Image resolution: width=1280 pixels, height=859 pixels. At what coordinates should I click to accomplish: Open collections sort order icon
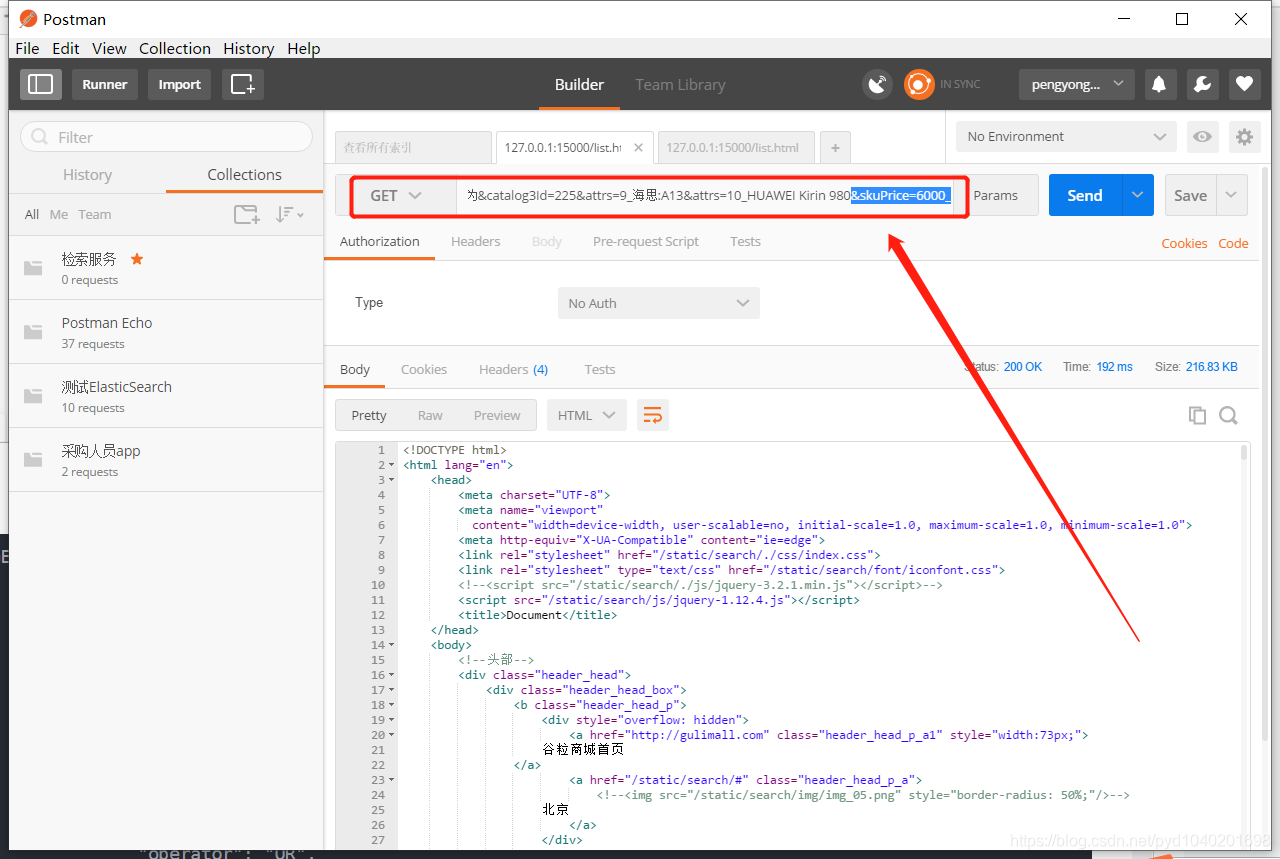tap(290, 214)
